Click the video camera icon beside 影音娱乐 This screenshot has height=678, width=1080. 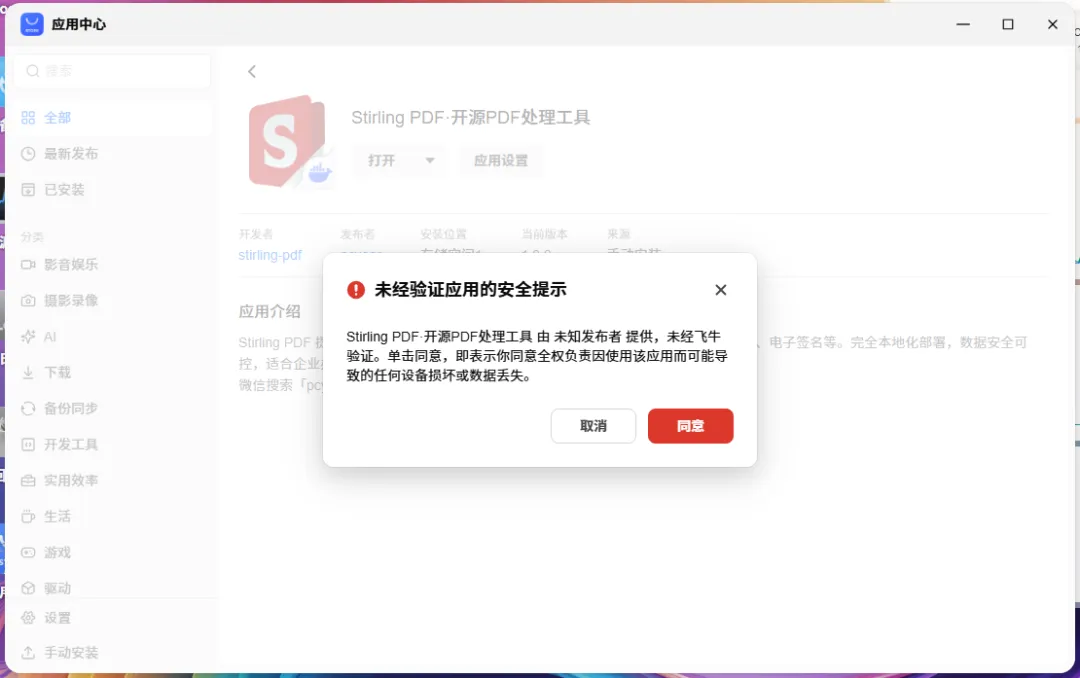point(28,265)
